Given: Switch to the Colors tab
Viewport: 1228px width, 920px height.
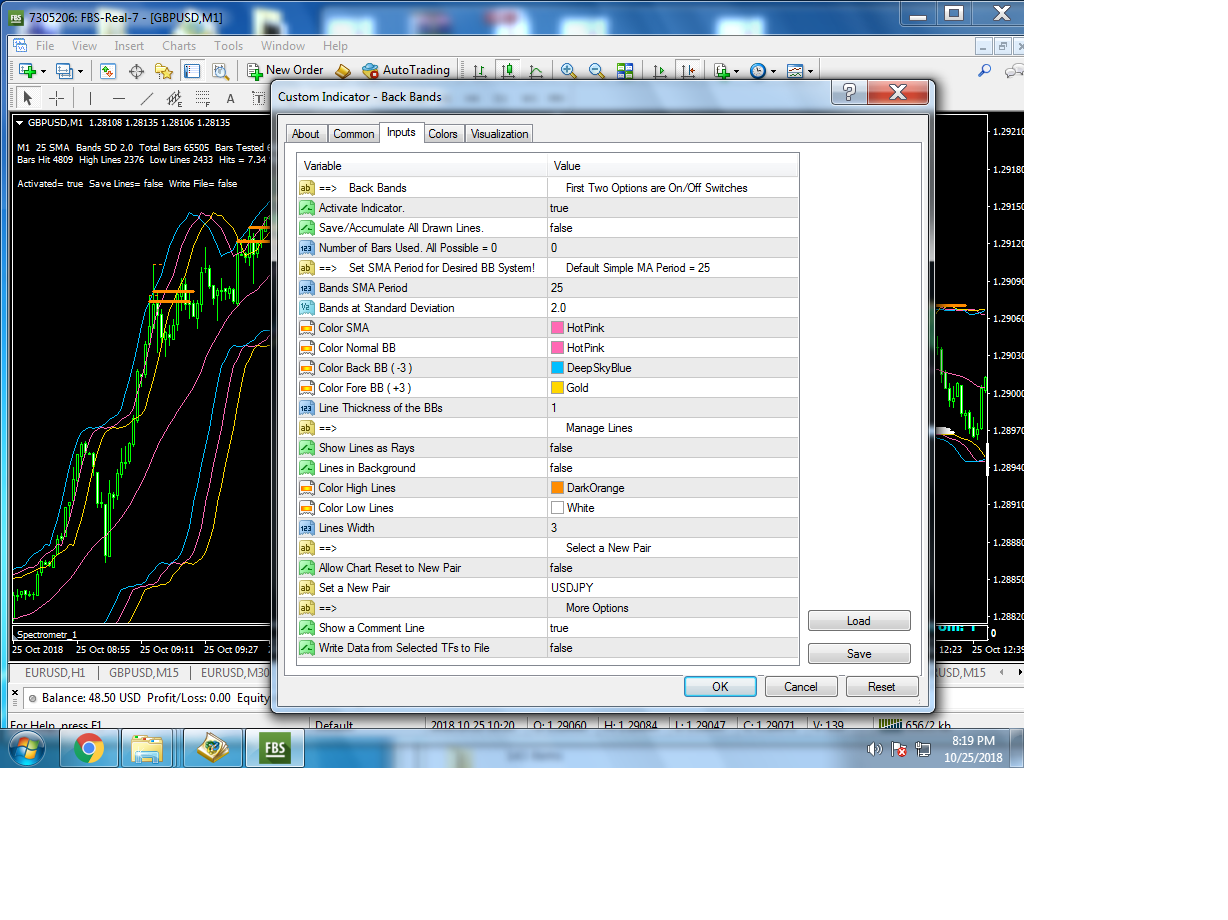Looking at the screenshot, I should tap(443, 134).
